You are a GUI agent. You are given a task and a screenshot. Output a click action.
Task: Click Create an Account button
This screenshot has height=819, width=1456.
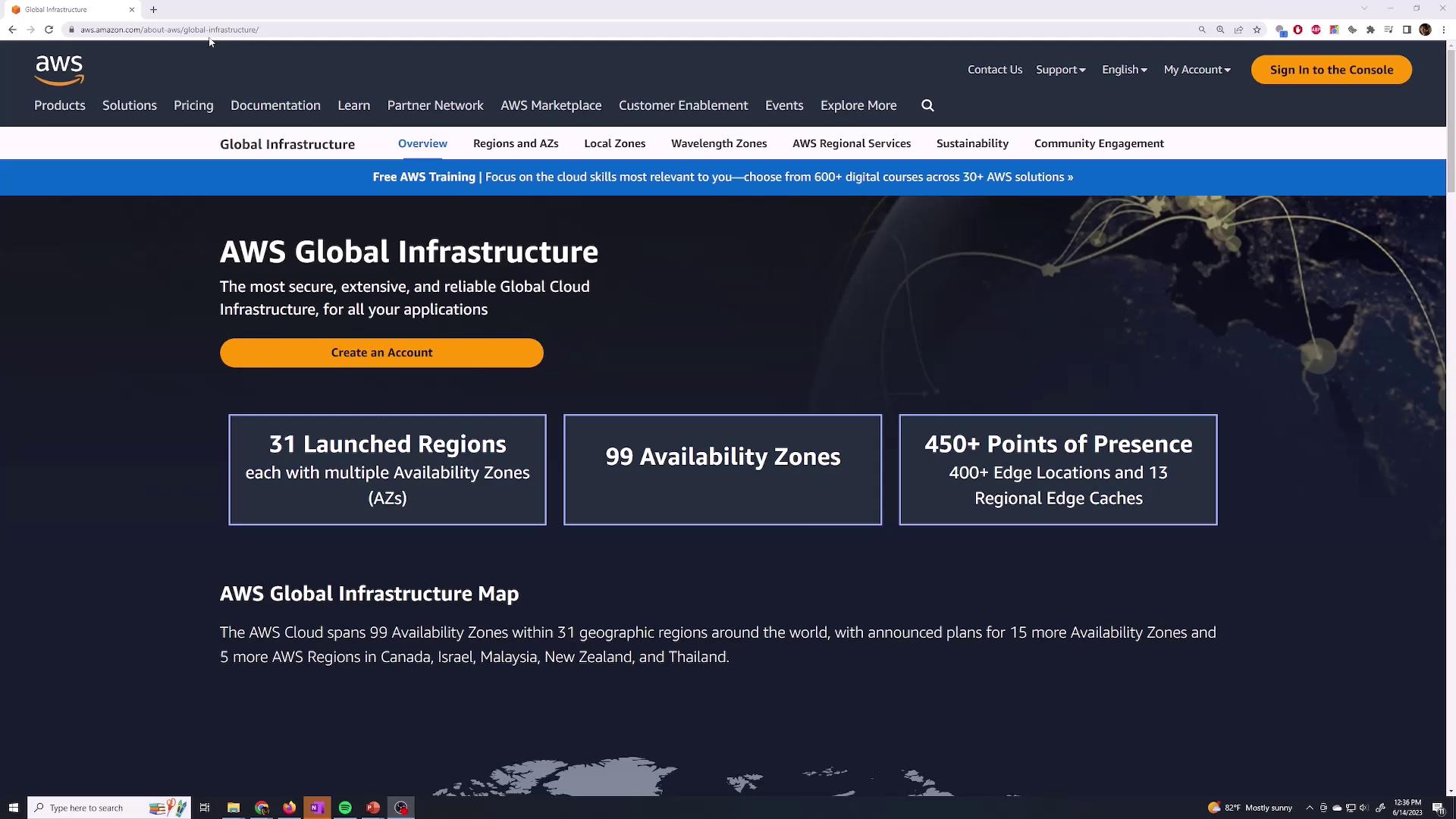[x=381, y=353]
